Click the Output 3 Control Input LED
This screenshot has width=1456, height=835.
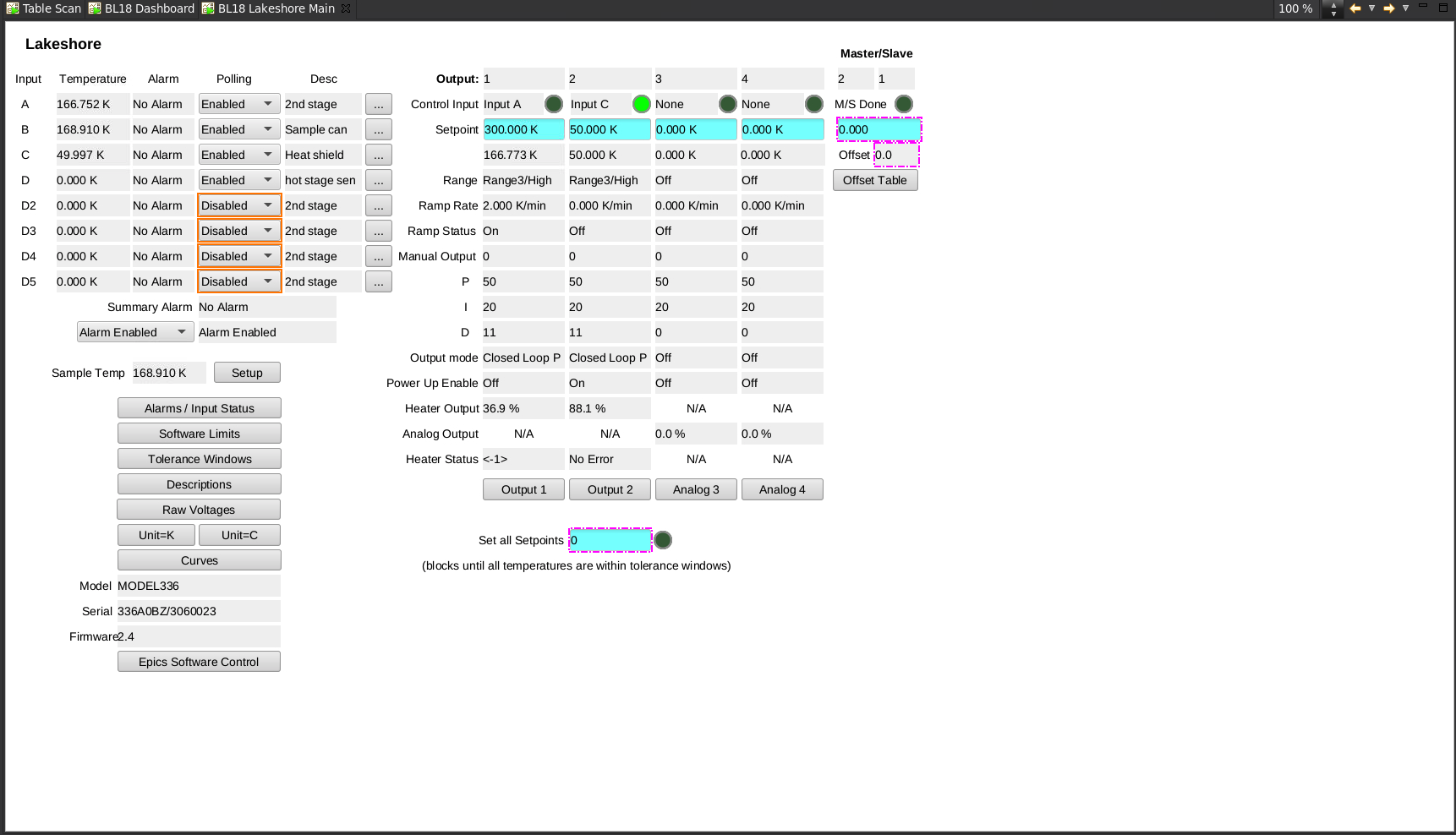[728, 104]
